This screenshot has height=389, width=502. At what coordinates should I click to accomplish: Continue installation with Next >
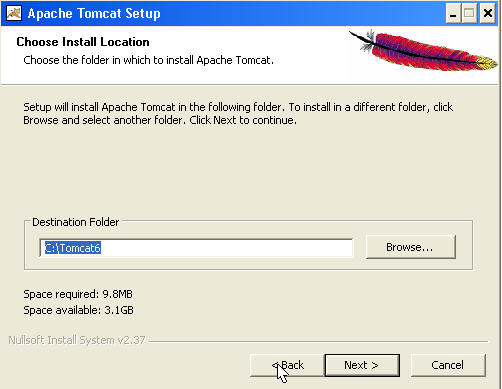tap(362, 365)
